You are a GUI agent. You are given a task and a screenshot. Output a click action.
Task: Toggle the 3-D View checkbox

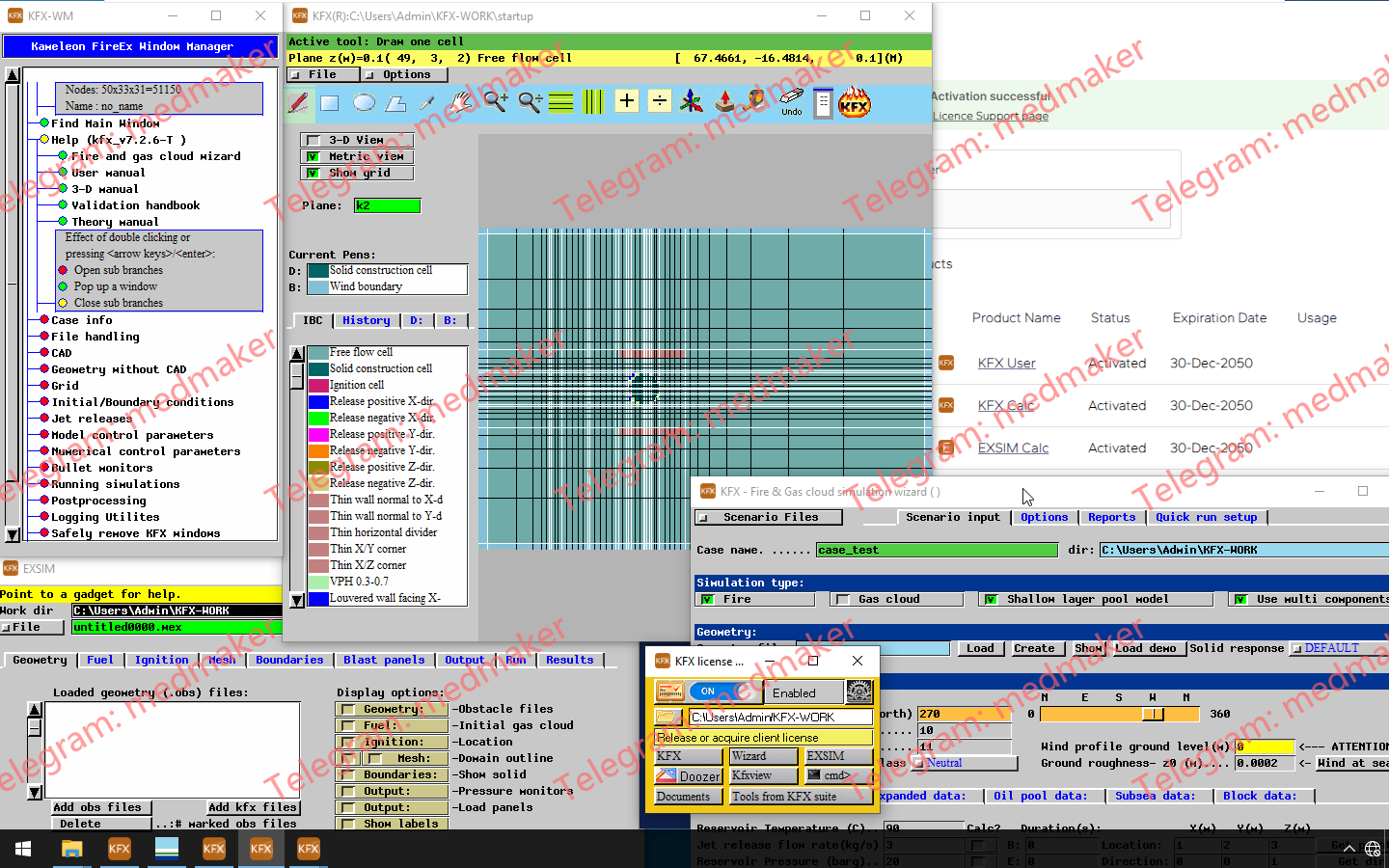[312, 140]
